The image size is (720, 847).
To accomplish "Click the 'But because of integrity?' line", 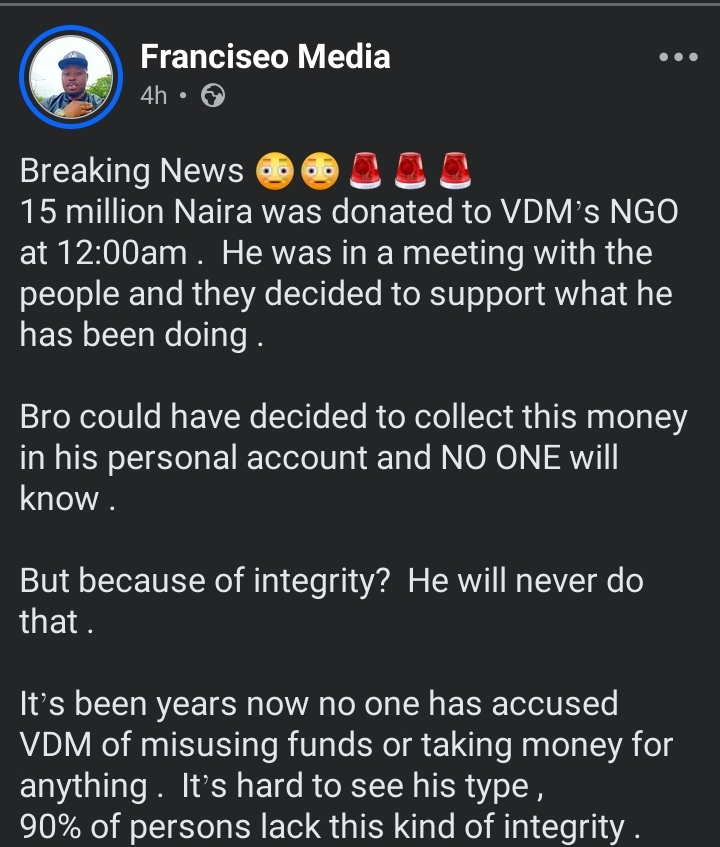I will pyautogui.click(x=205, y=581).
